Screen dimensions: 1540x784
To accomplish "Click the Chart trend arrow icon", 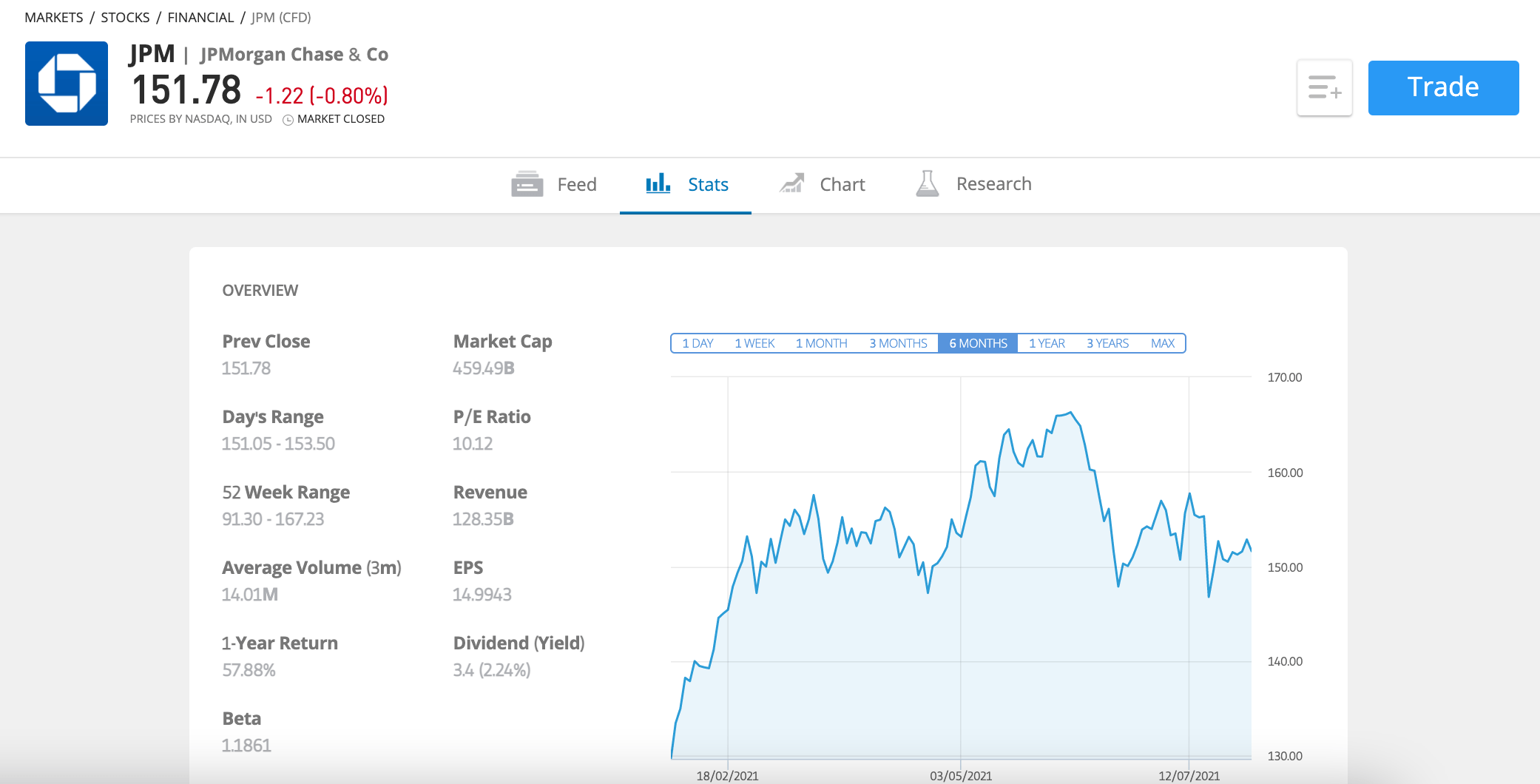I will click(x=791, y=183).
